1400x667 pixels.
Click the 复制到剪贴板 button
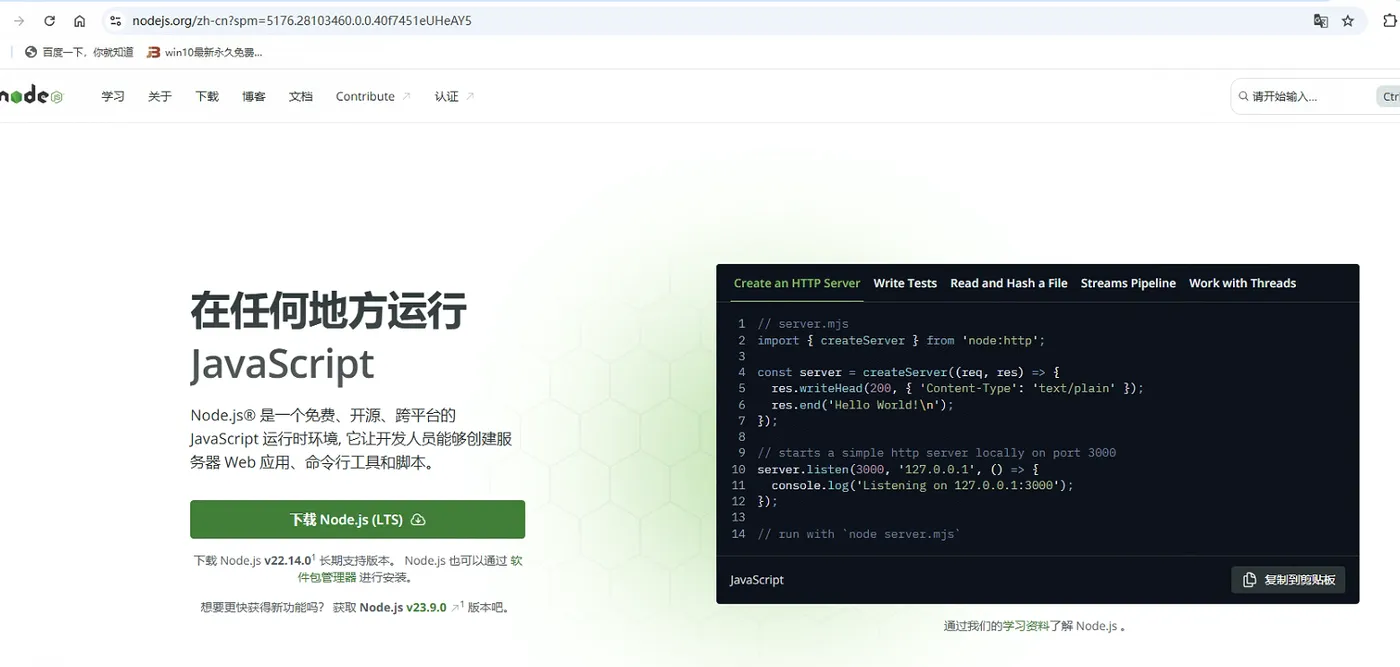1288,580
